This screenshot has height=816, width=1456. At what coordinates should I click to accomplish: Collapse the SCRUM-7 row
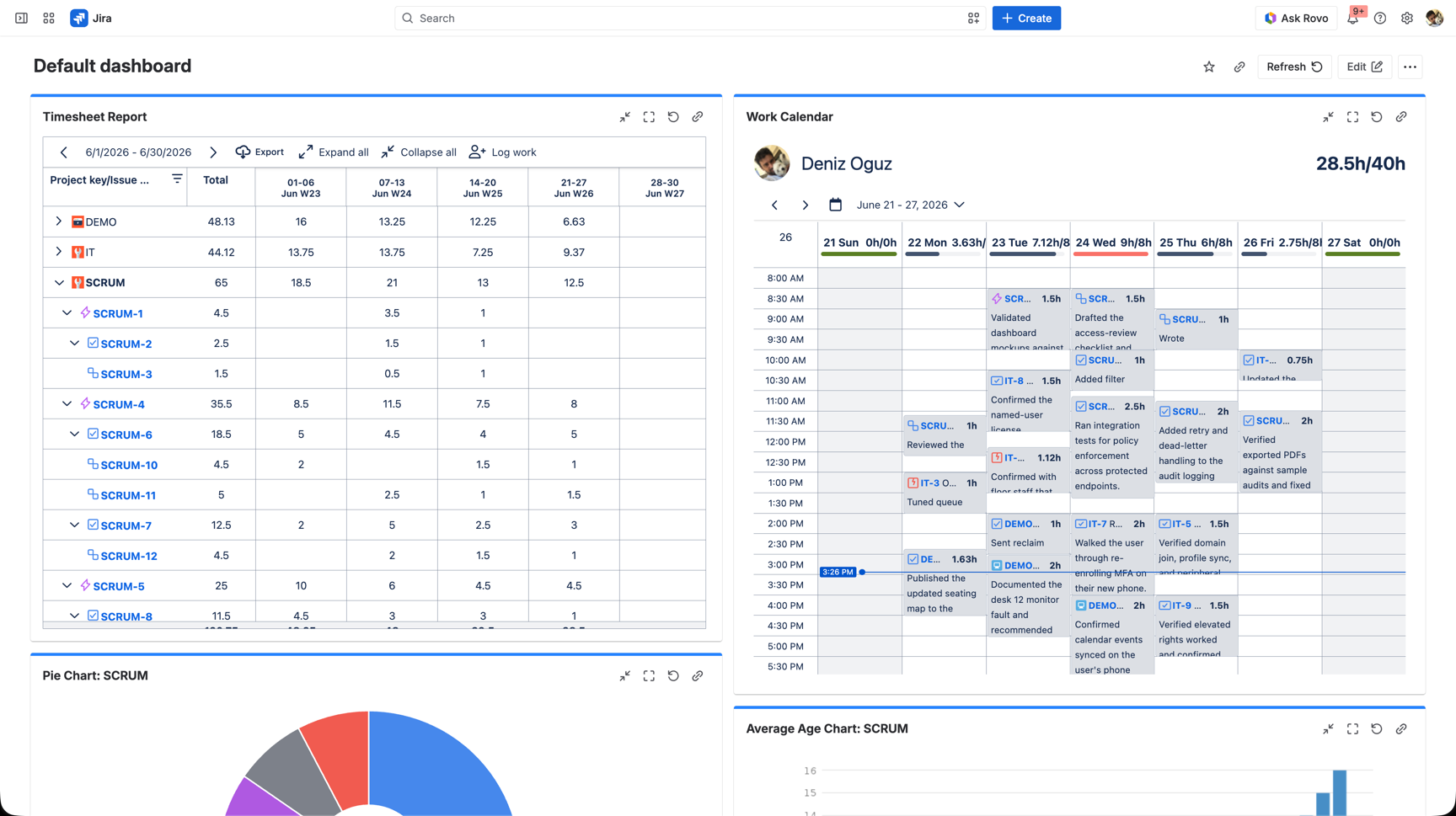[x=74, y=525]
